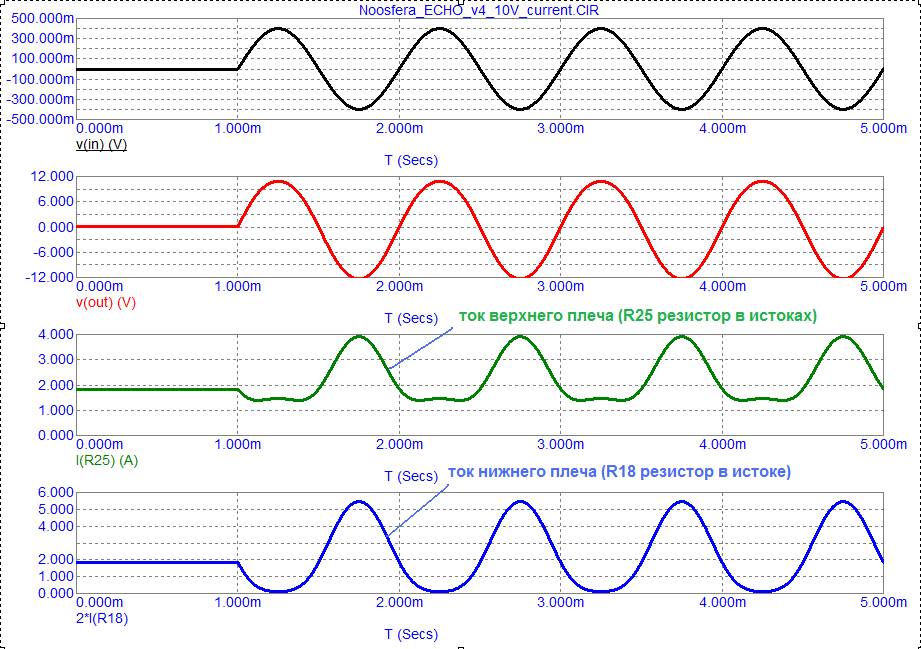The image size is (921, 649).
Task: Click the 12.000 Y-axis value
Action: tap(52, 177)
